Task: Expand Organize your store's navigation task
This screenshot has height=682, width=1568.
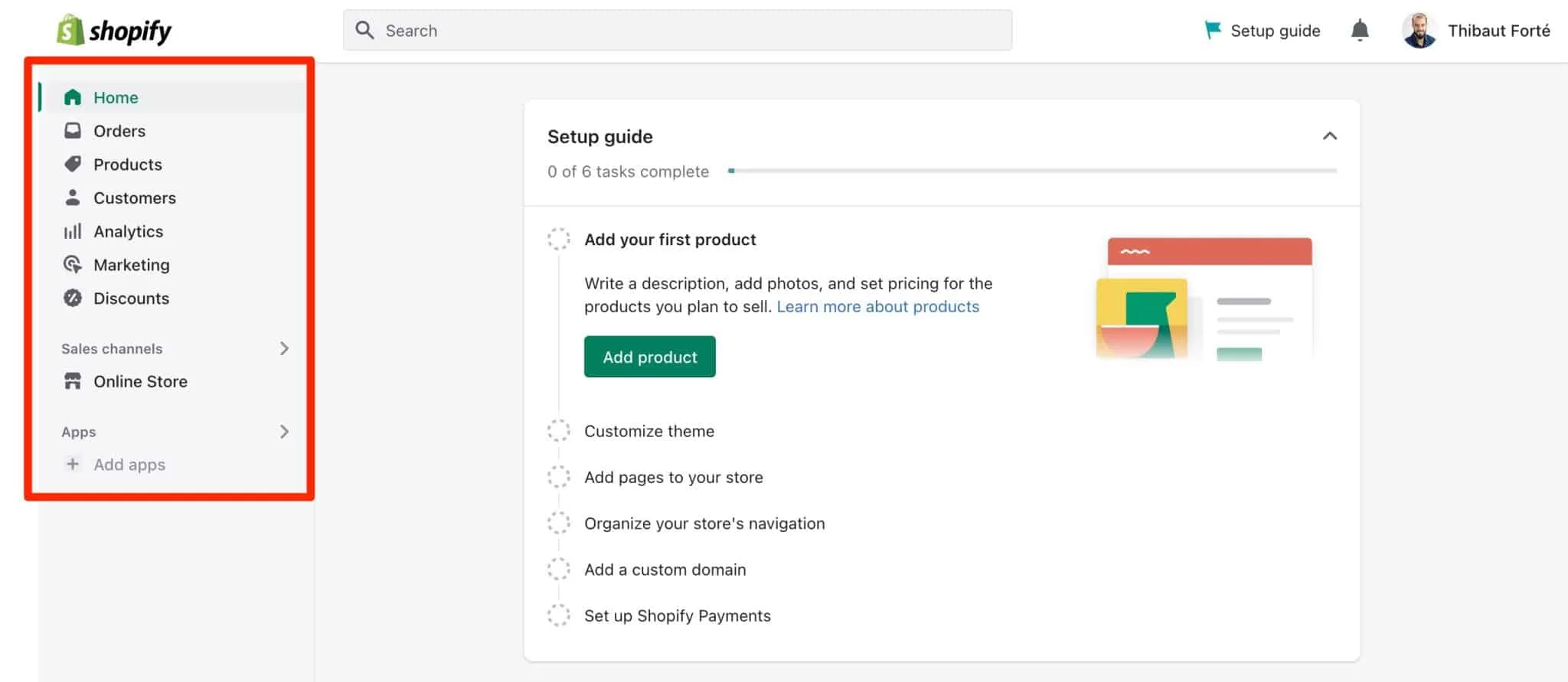Action: (704, 524)
